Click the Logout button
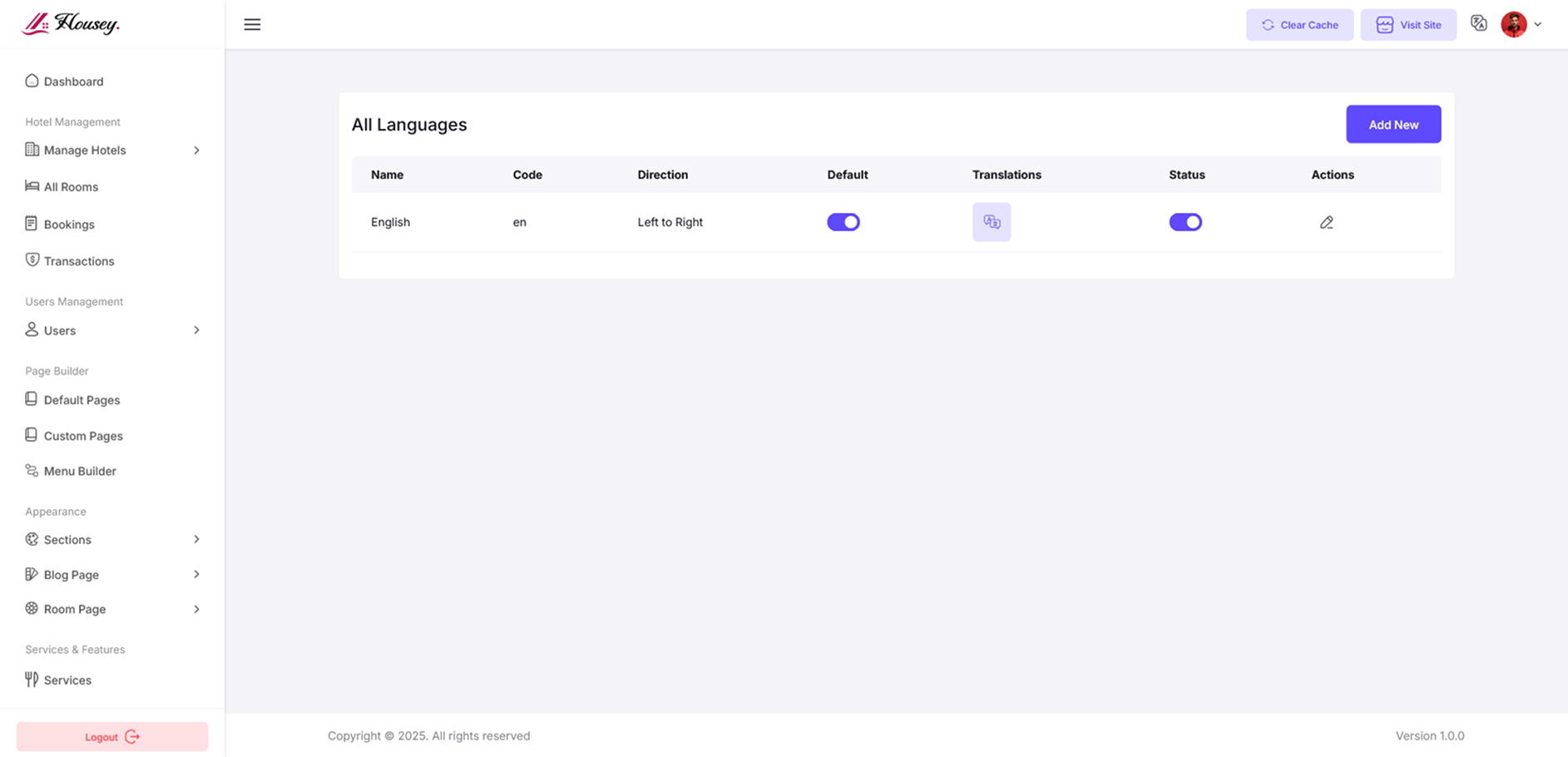Image resolution: width=1568 pixels, height=757 pixels. coord(112,737)
